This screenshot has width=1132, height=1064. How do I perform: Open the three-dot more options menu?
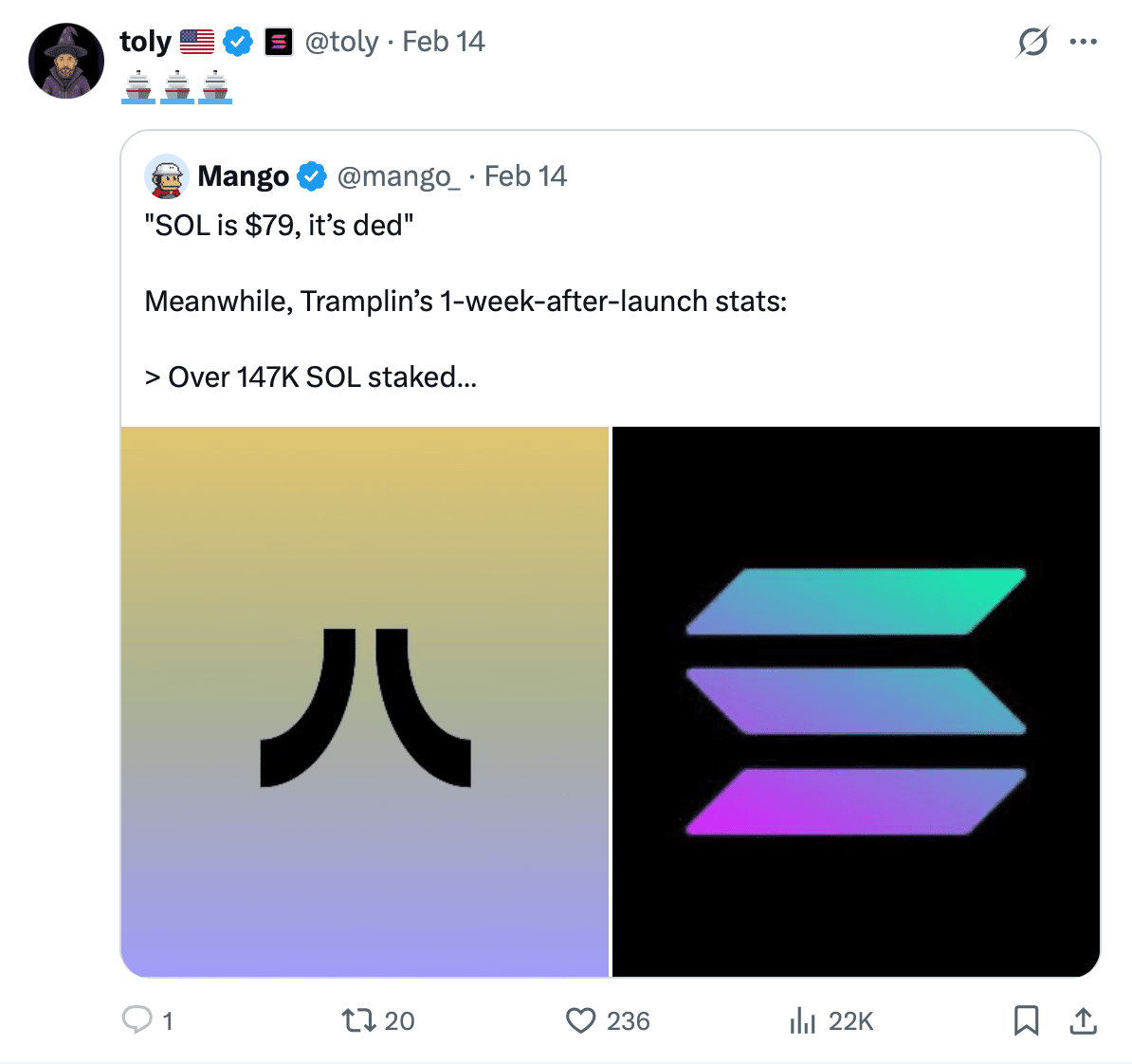coord(1083,42)
